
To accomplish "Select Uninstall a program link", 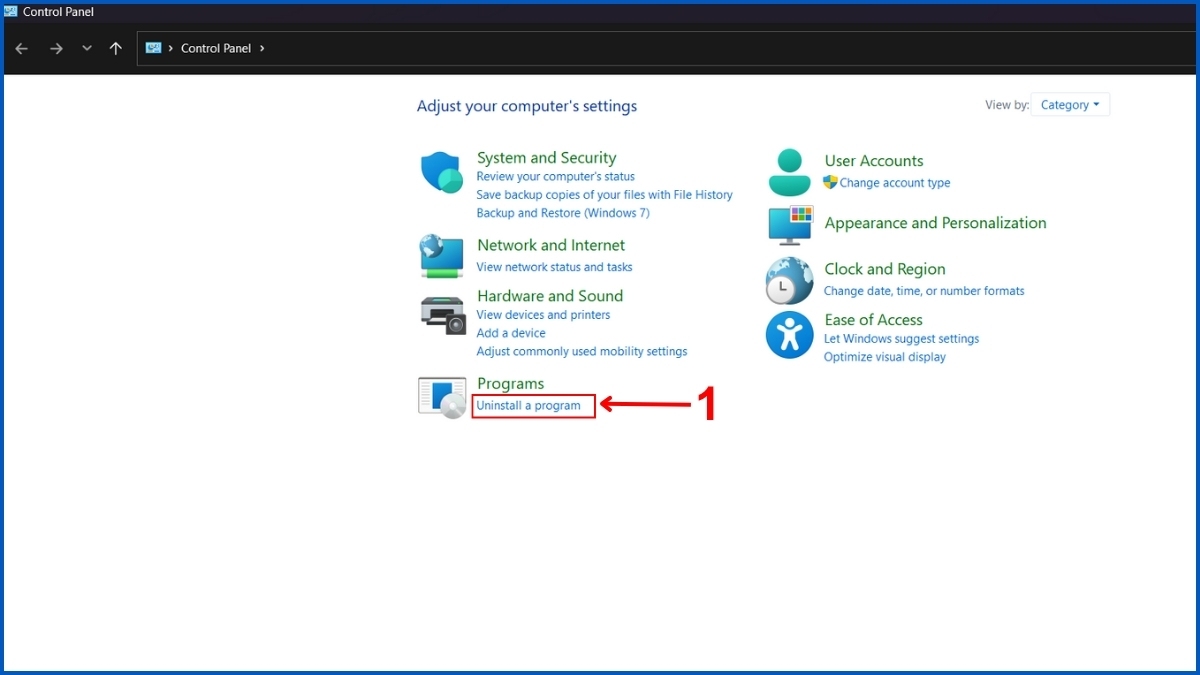I will pos(528,406).
